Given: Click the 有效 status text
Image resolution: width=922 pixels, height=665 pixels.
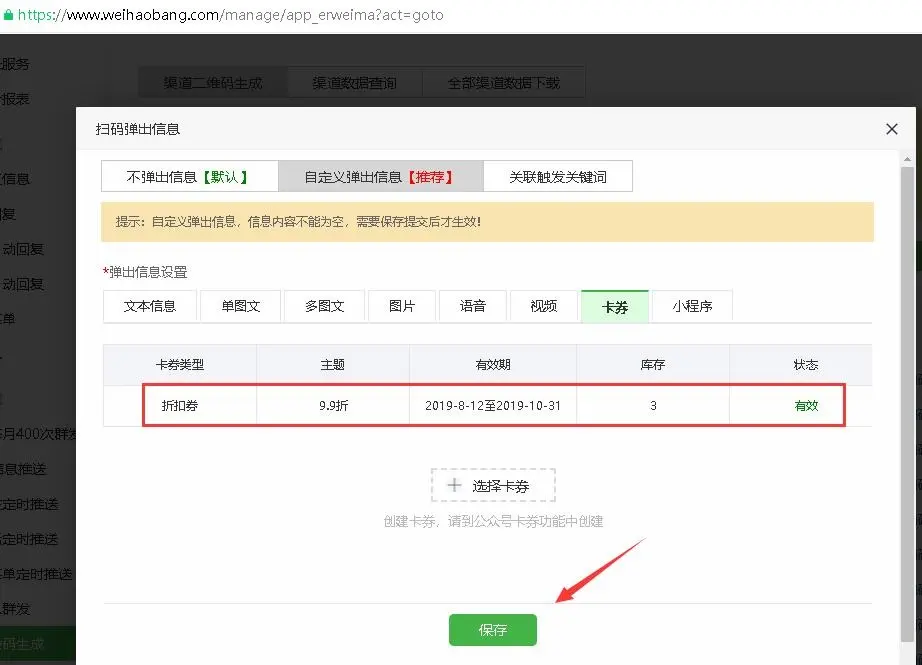Looking at the screenshot, I should [806, 405].
